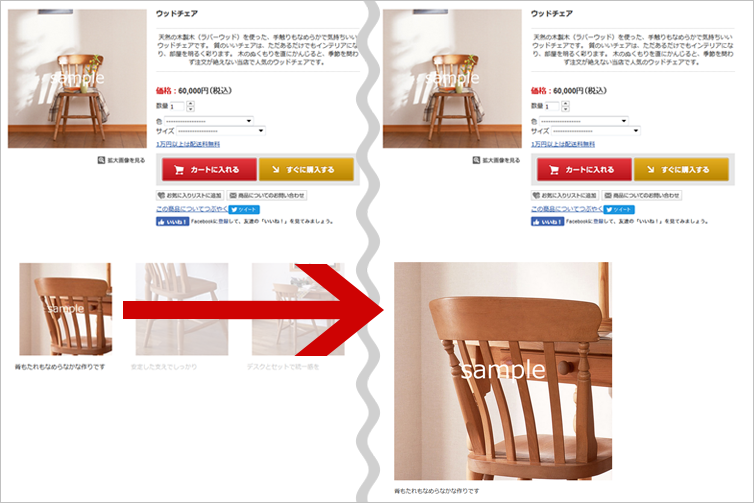Open the right この商品についてつぶやく link
Image resolution: width=754 pixels, height=503 pixels.
[566, 209]
